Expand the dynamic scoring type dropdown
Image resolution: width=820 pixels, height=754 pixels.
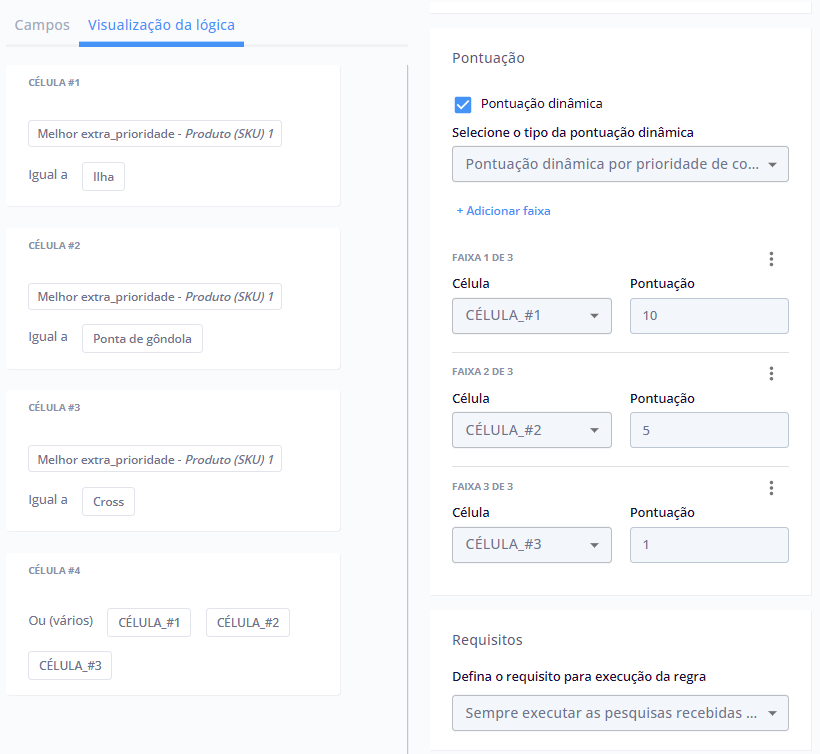tap(620, 164)
